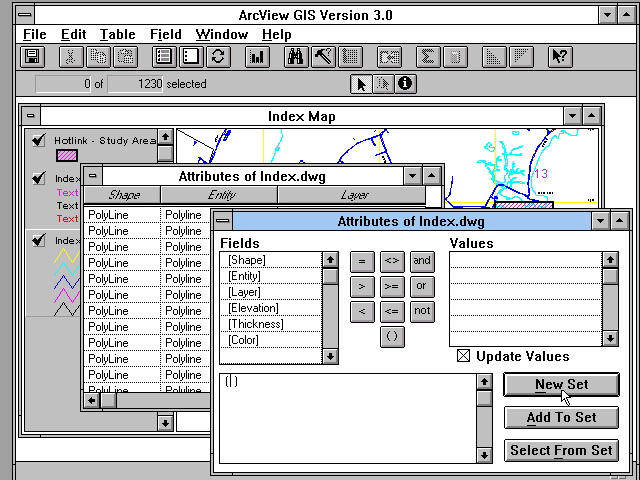This screenshot has height=480, width=640.
Task: Click the Layer column header in table
Action: (352, 195)
